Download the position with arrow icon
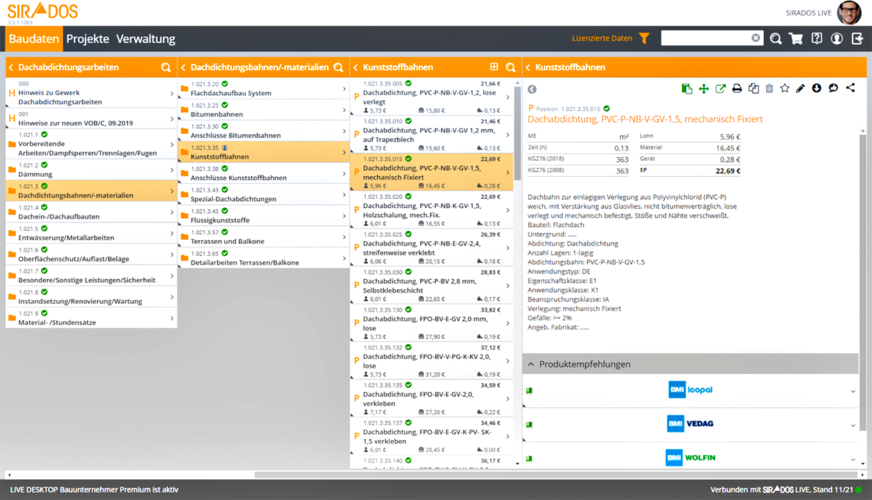872x500 pixels. (817, 89)
